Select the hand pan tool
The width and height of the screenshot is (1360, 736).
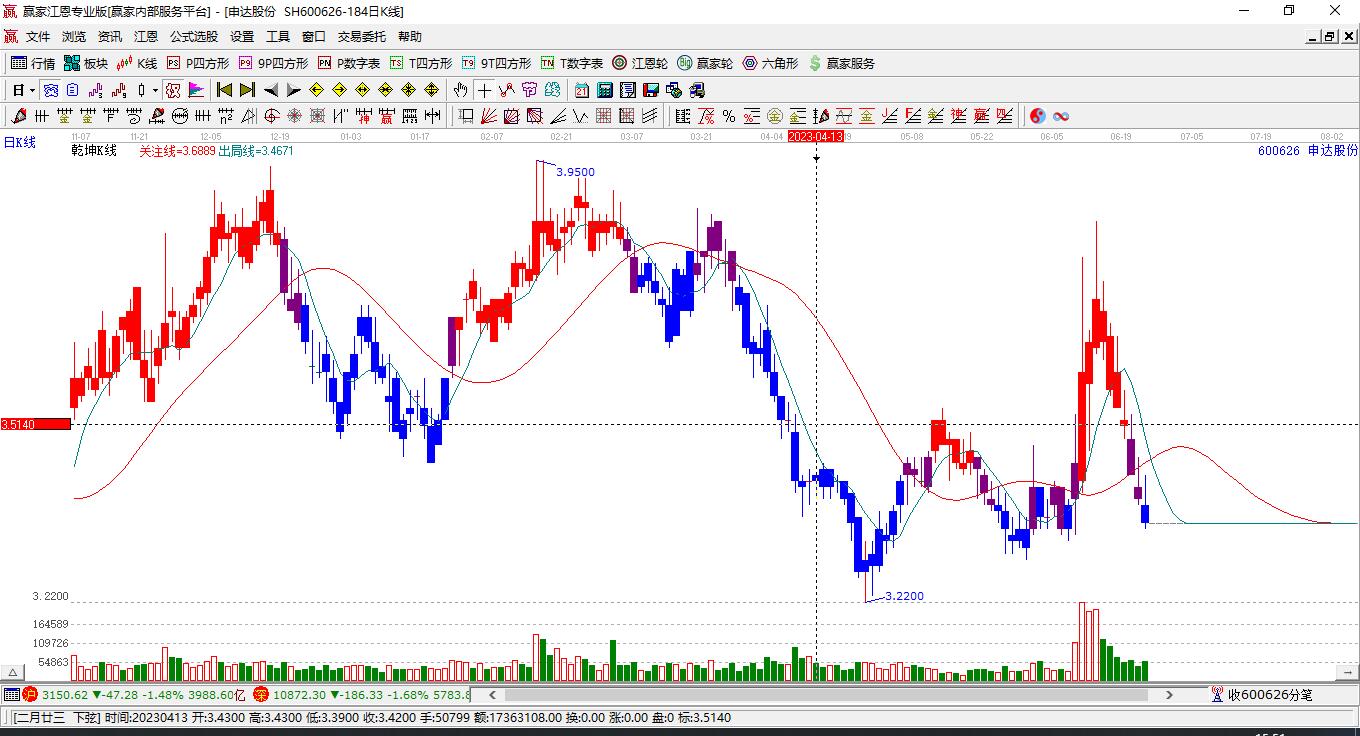[460, 90]
